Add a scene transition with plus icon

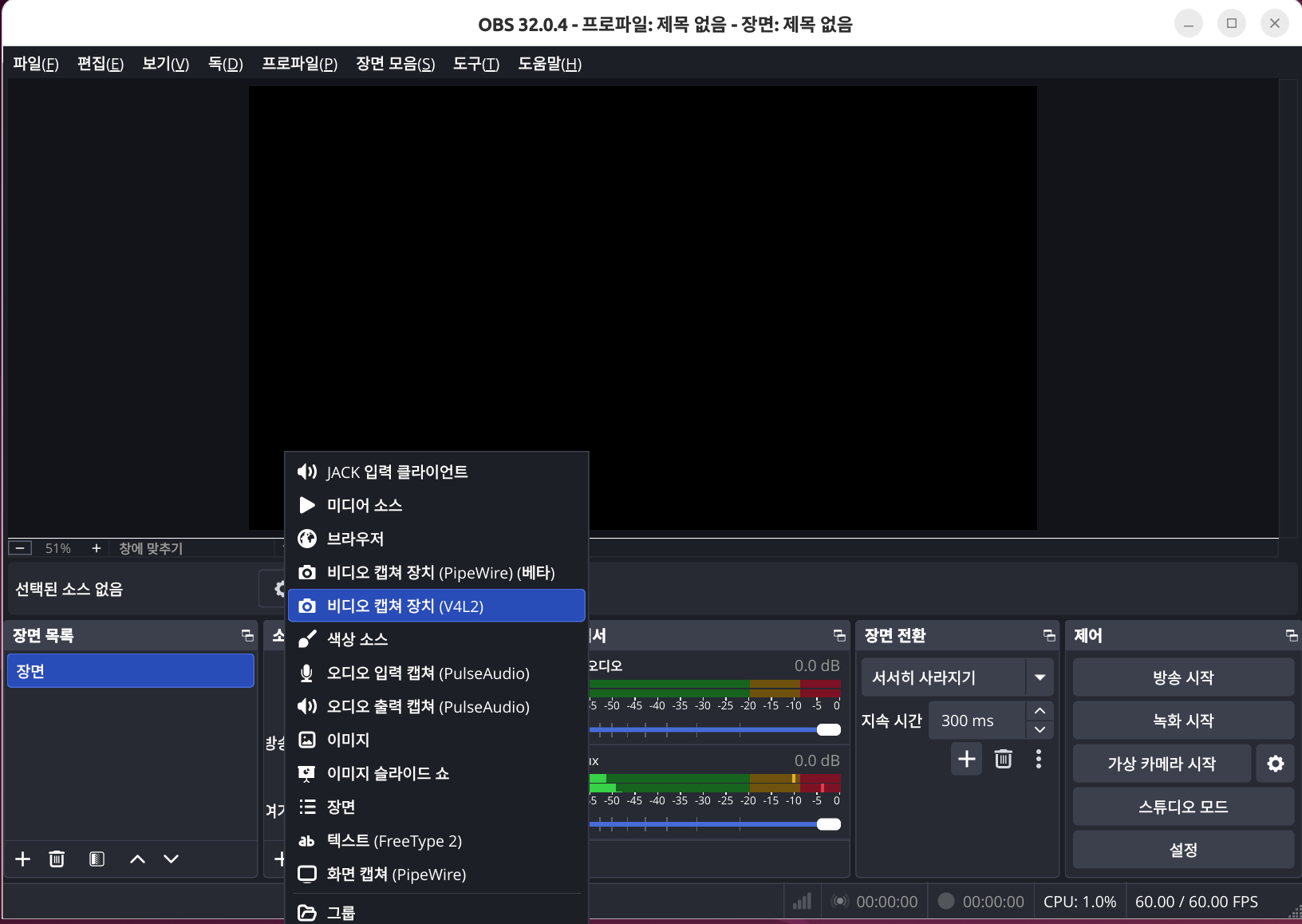(x=967, y=759)
